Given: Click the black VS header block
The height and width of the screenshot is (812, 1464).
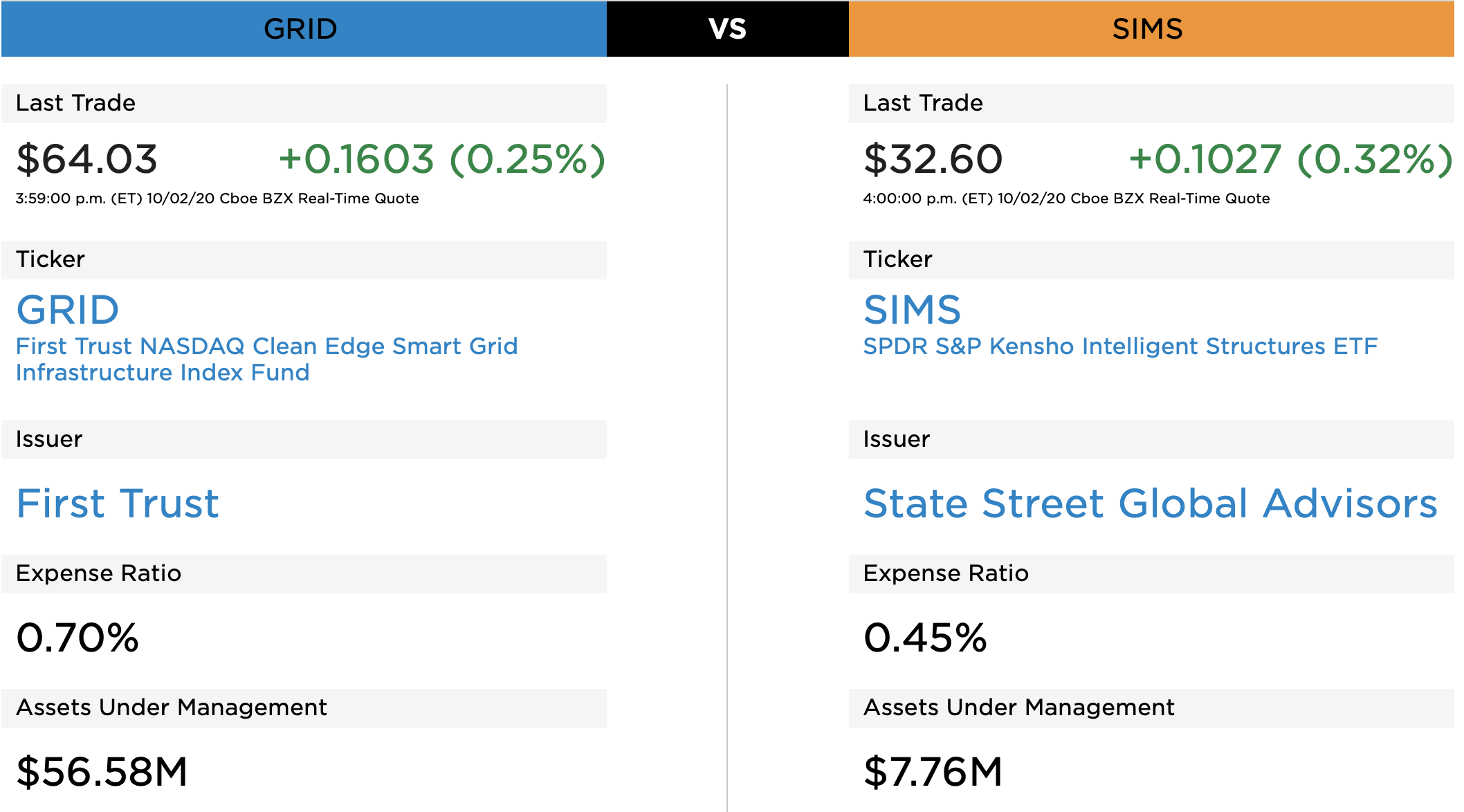Looking at the screenshot, I should (x=727, y=29).
